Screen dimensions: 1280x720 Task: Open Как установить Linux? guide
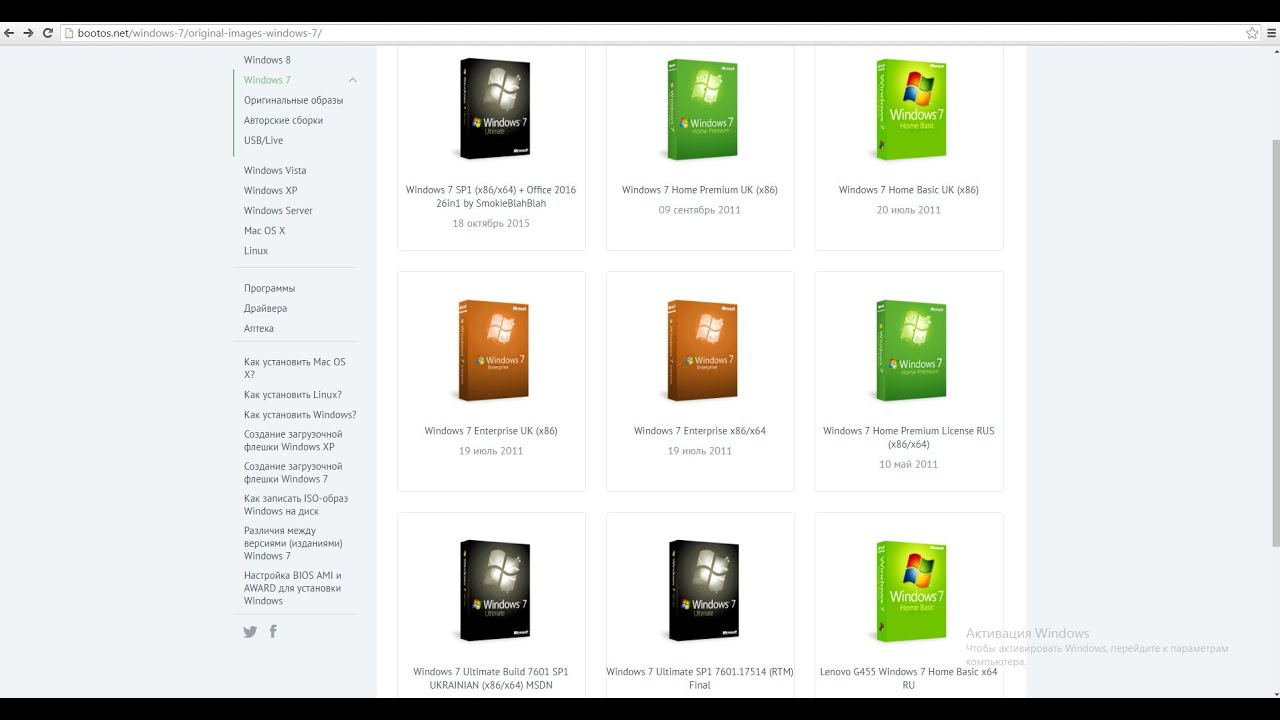293,394
